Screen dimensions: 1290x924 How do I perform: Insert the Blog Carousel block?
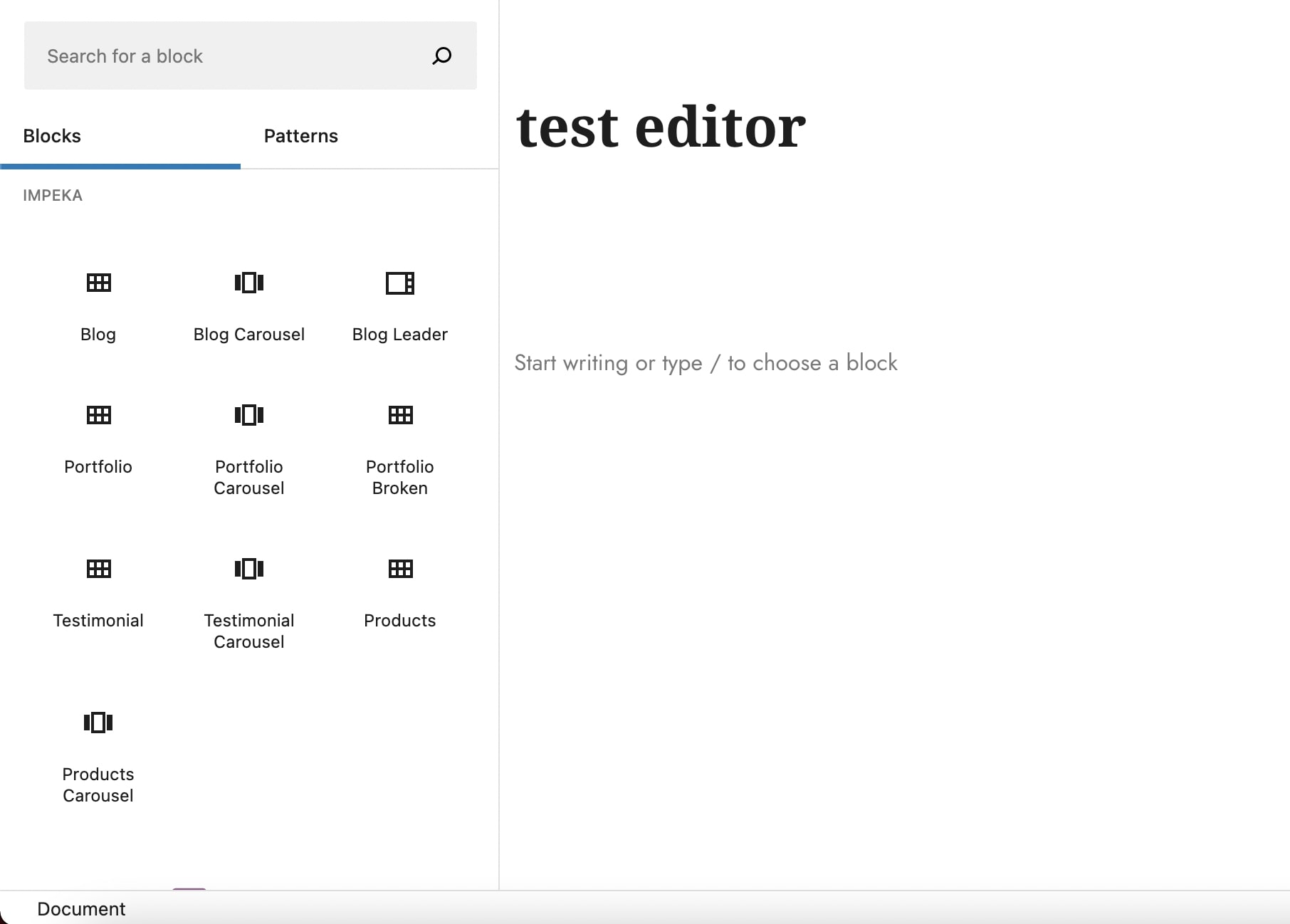(x=248, y=306)
